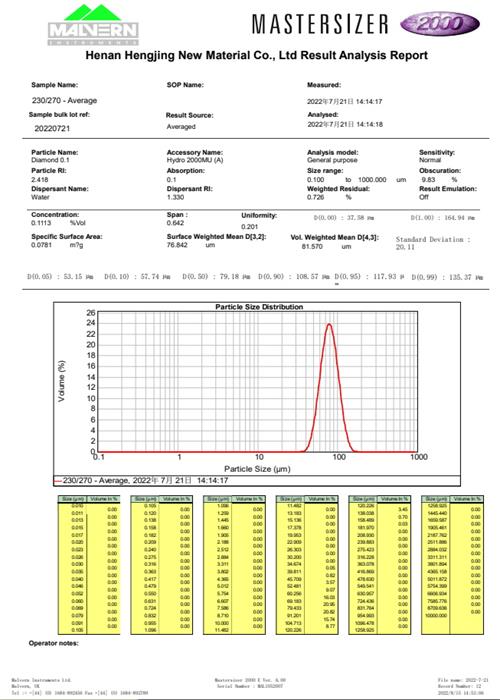Select the Result Analysis Report title

[x=257, y=55]
